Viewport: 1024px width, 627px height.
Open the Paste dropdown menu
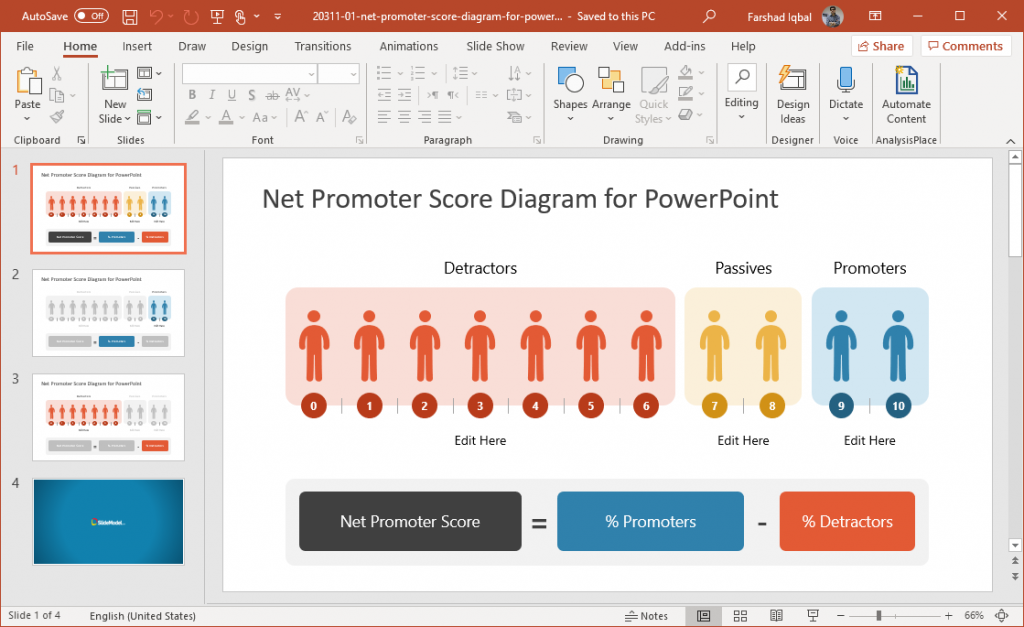point(27,118)
